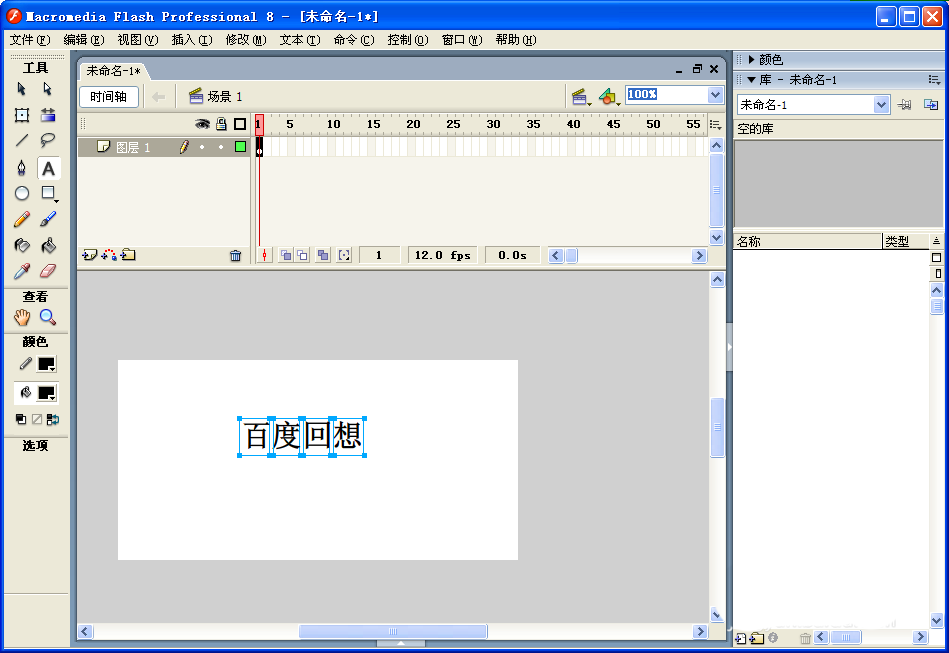The image size is (949, 653).
Task: Select the Eyedropper tool
Action: point(22,271)
